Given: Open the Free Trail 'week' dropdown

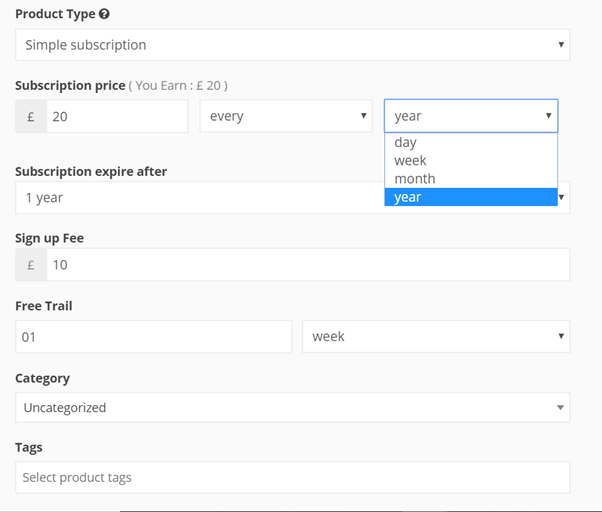Looking at the screenshot, I should [x=435, y=337].
